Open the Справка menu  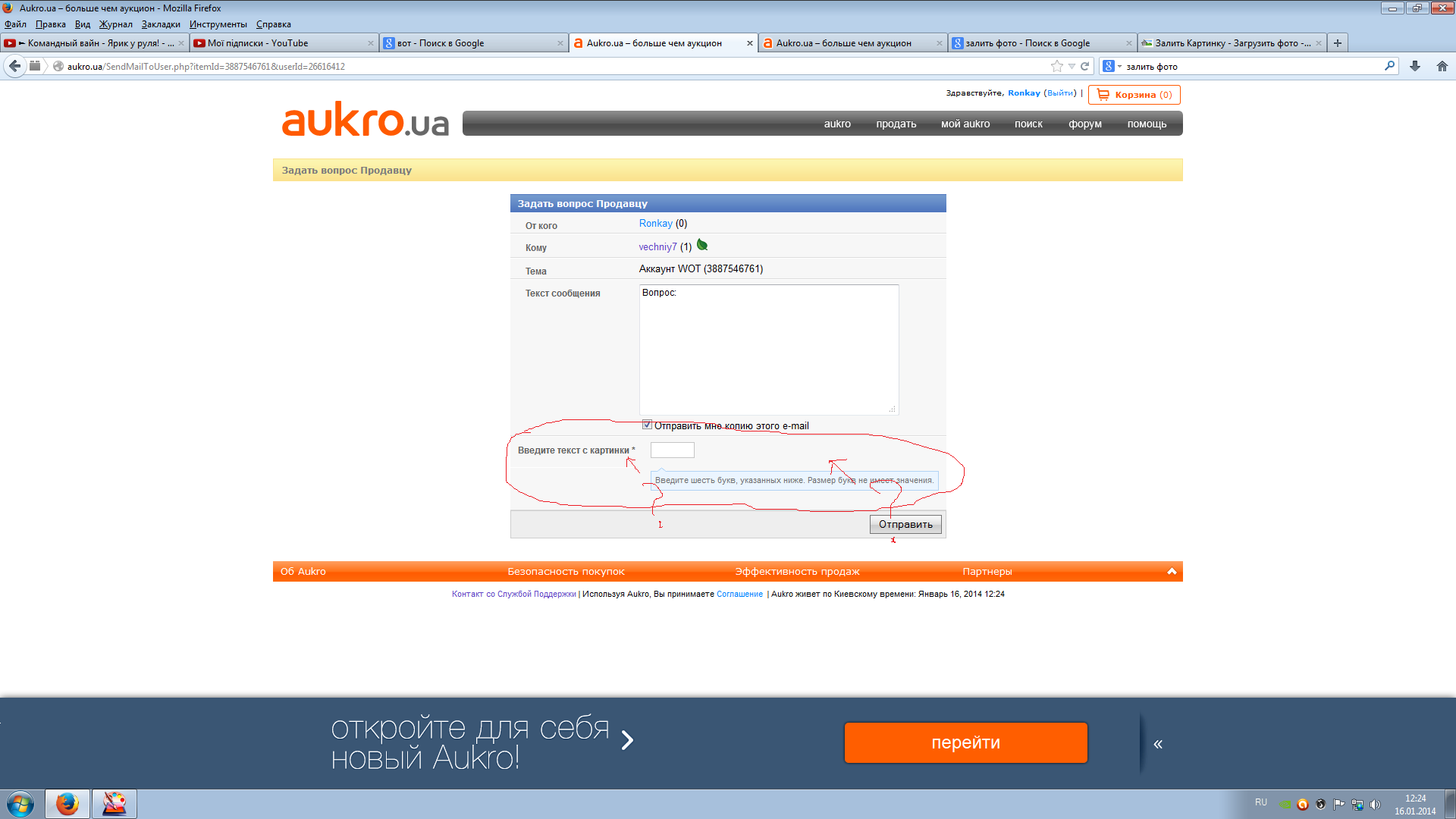click(x=274, y=24)
